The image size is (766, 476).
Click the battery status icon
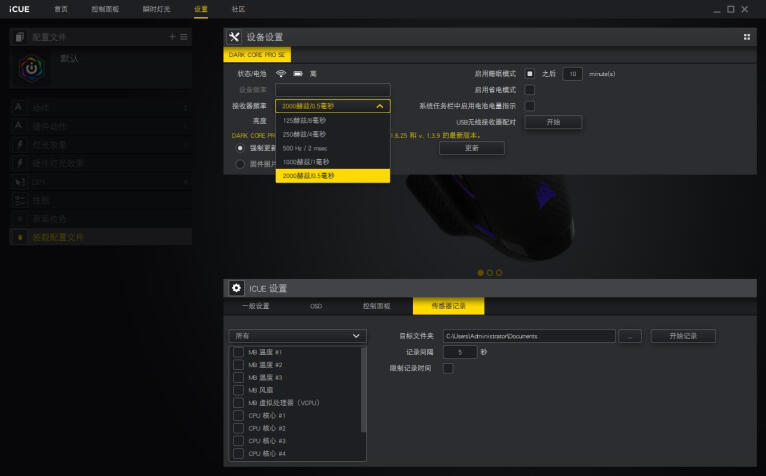[297, 74]
